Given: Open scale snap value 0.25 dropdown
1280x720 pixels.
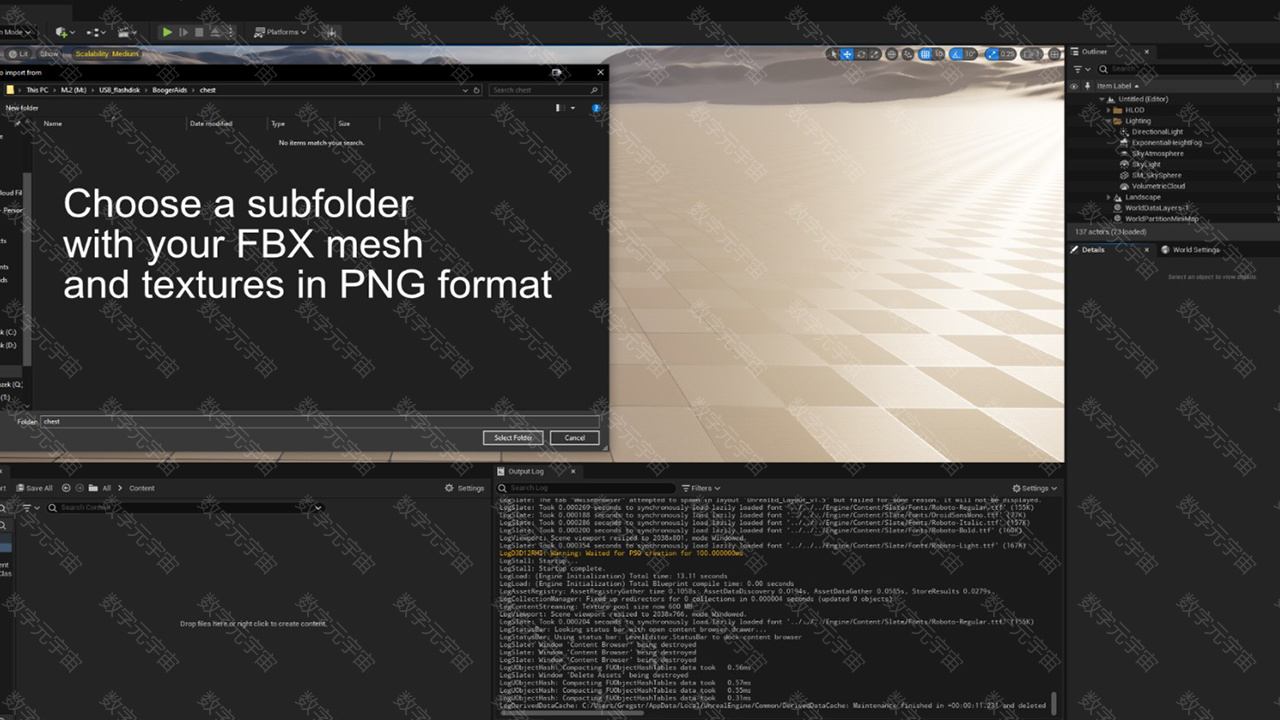Looking at the screenshot, I should [x=1007, y=54].
